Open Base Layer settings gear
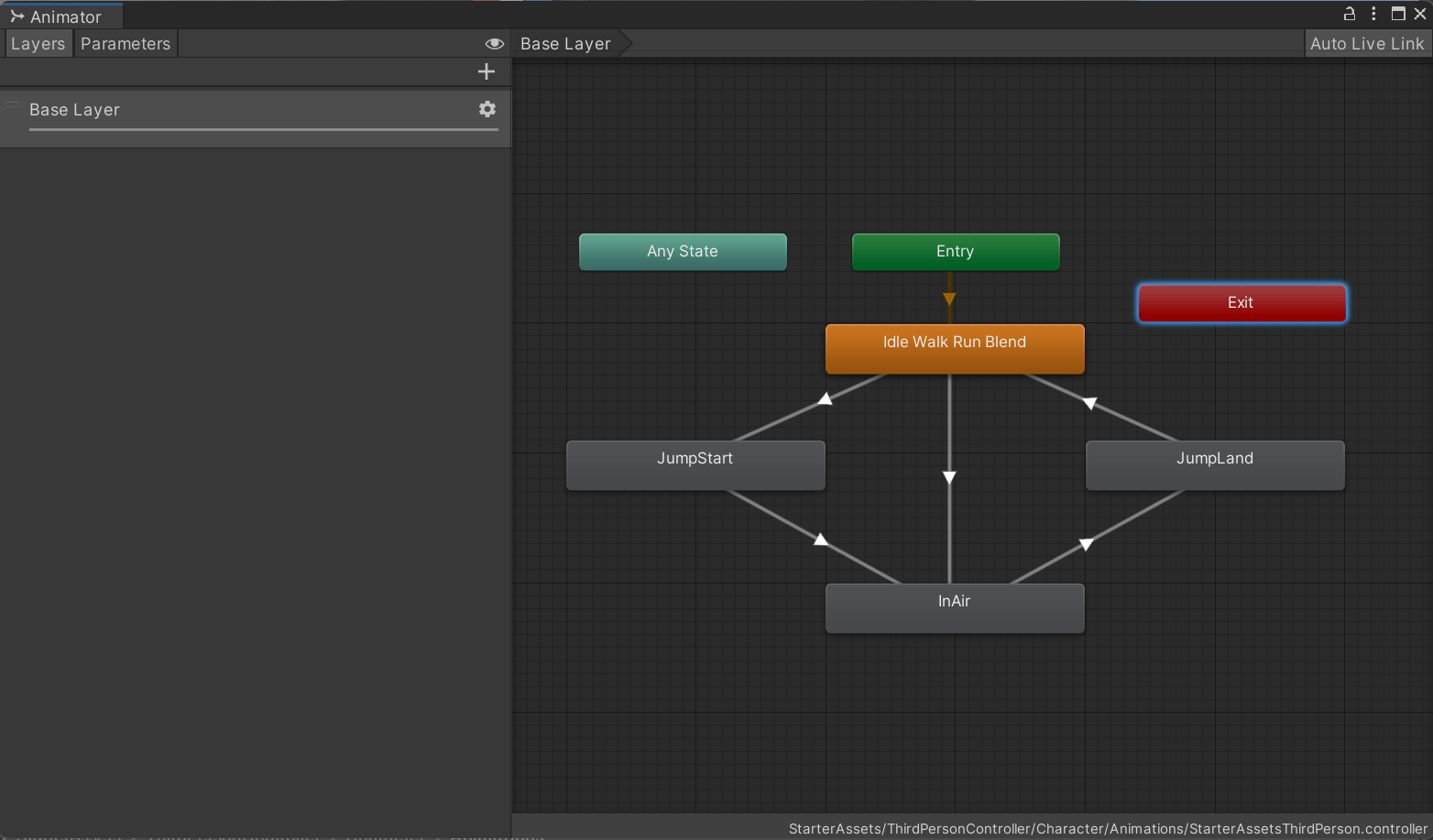Screen dimensions: 1433x840 pyautogui.click(x=487, y=109)
